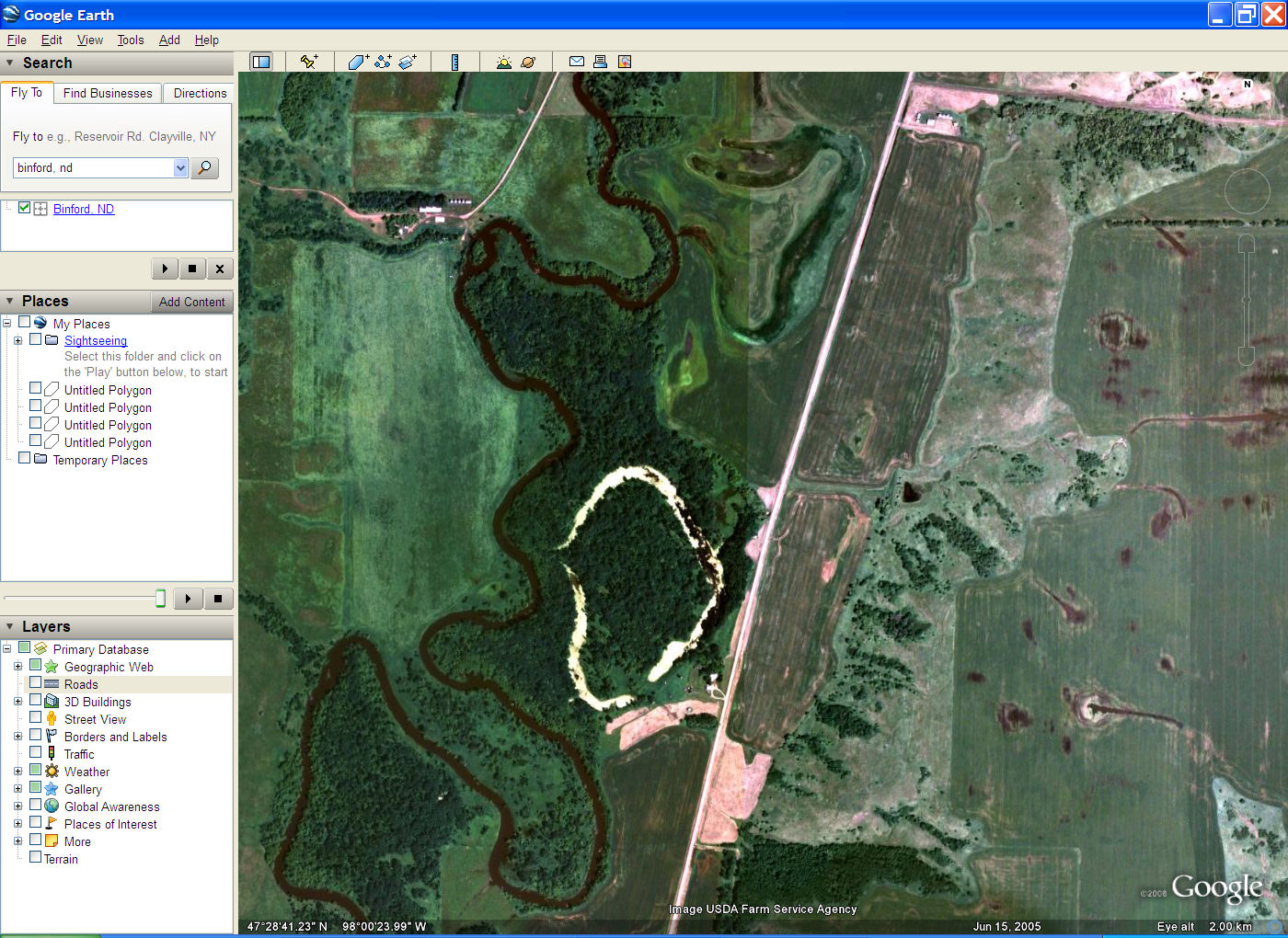Play the search results tour
Image resolution: width=1288 pixels, height=938 pixels.
point(165,269)
